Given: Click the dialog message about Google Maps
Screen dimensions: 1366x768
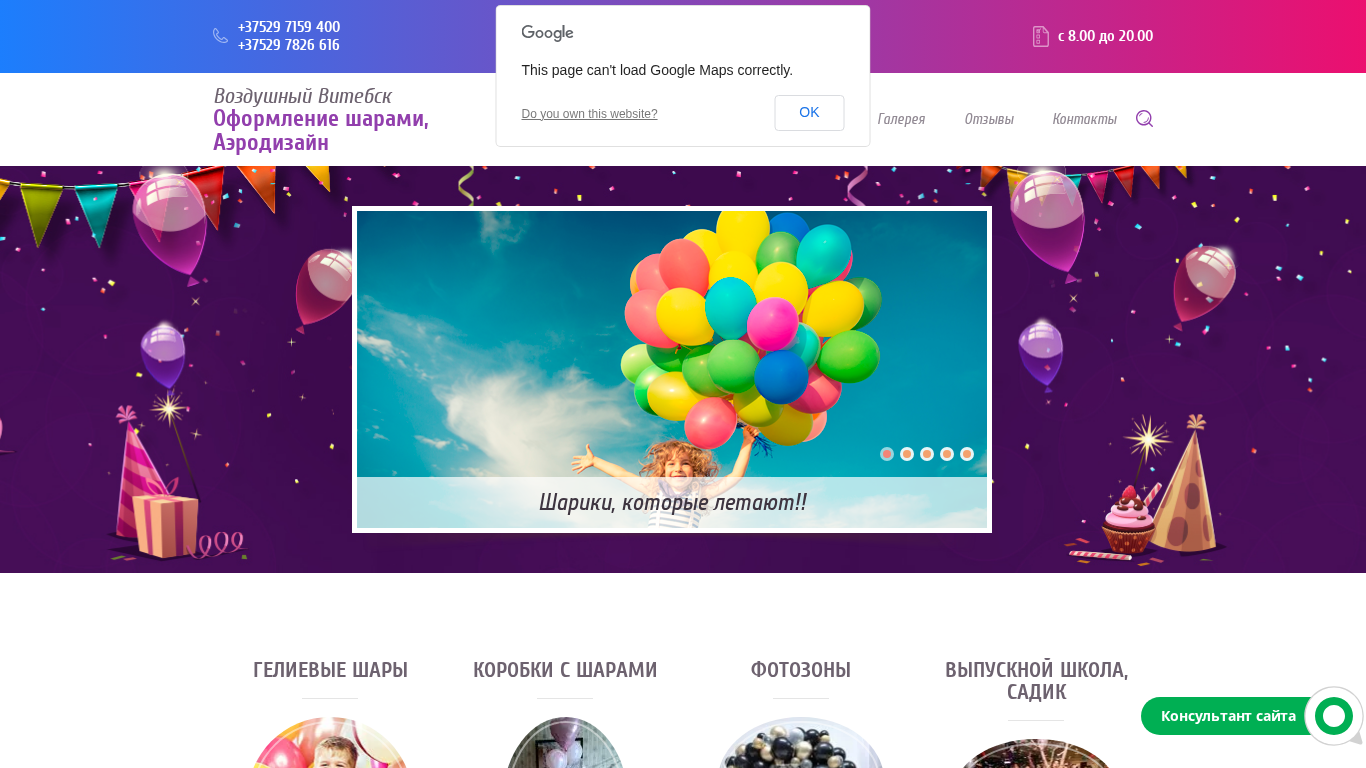Looking at the screenshot, I should (657, 70).
